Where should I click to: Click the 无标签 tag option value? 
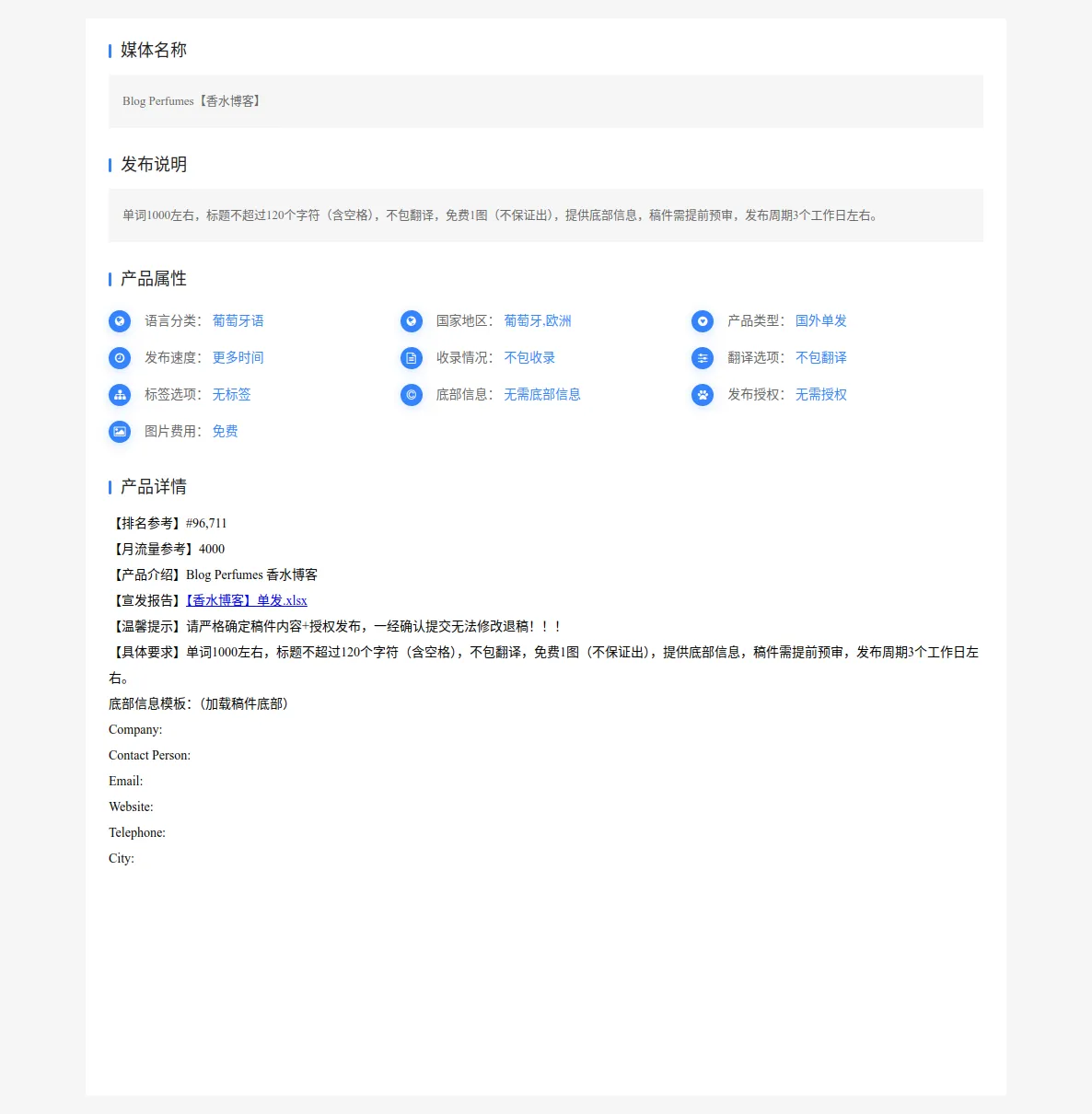pos(232,394)
